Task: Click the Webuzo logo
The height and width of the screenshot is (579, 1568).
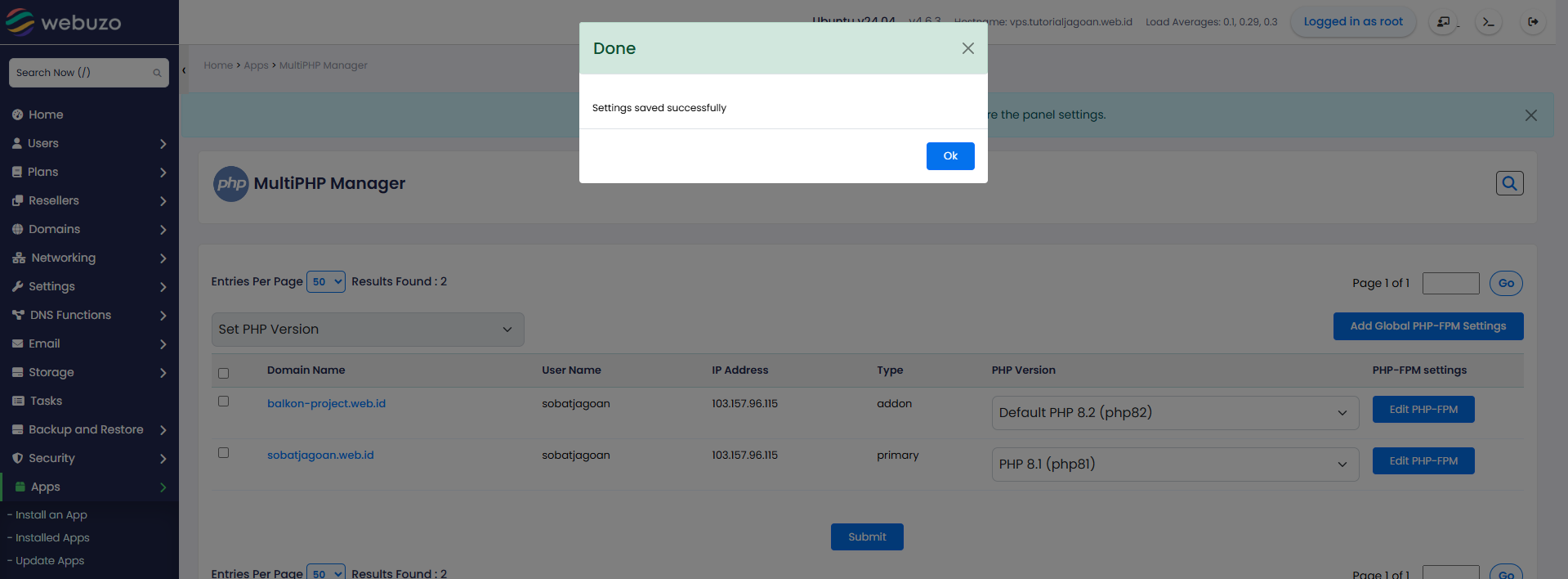Action: pos(63,22)
